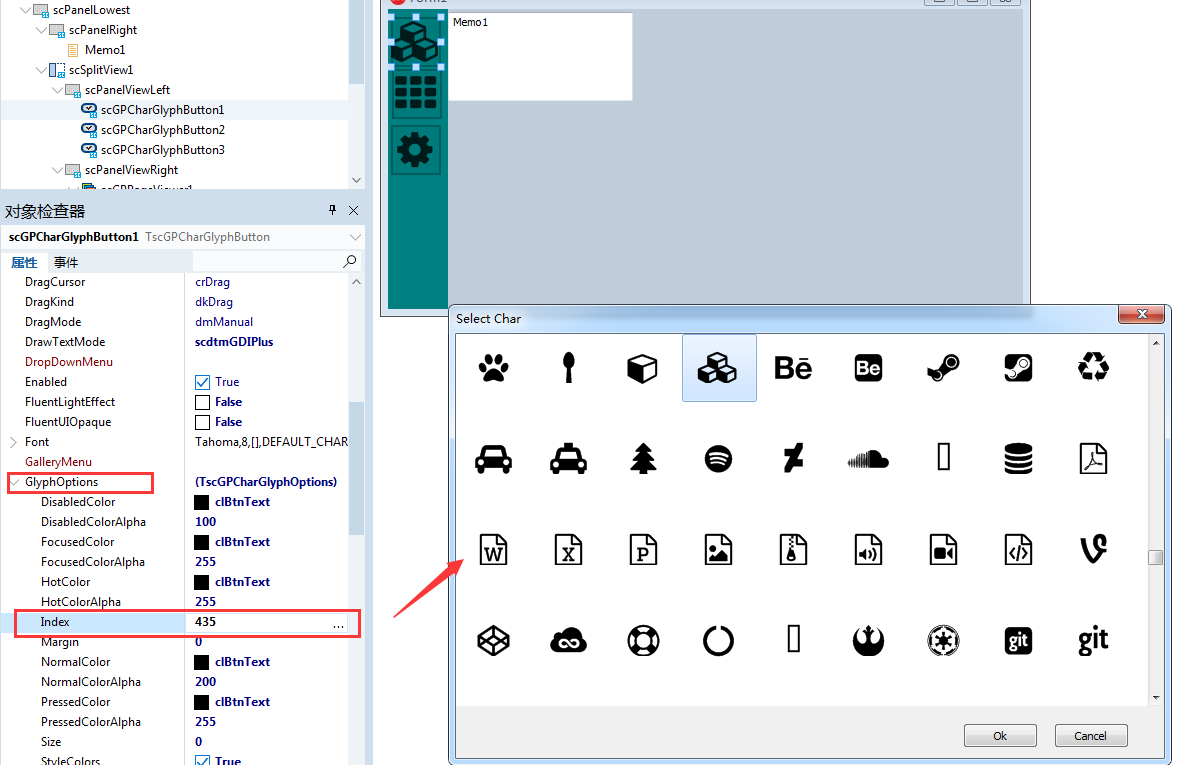1193x765 pixels.
Task: Collapse the scPanelRight tree node
Action: pyautogui.click(x=42, y=30)
